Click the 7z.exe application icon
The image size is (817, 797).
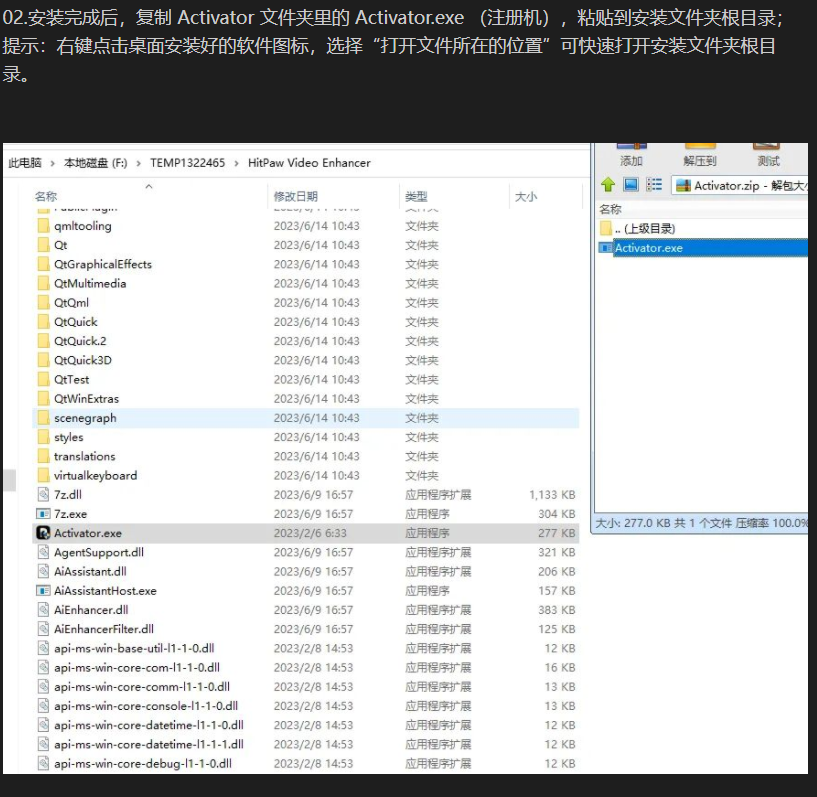click(x=43, y=514)
